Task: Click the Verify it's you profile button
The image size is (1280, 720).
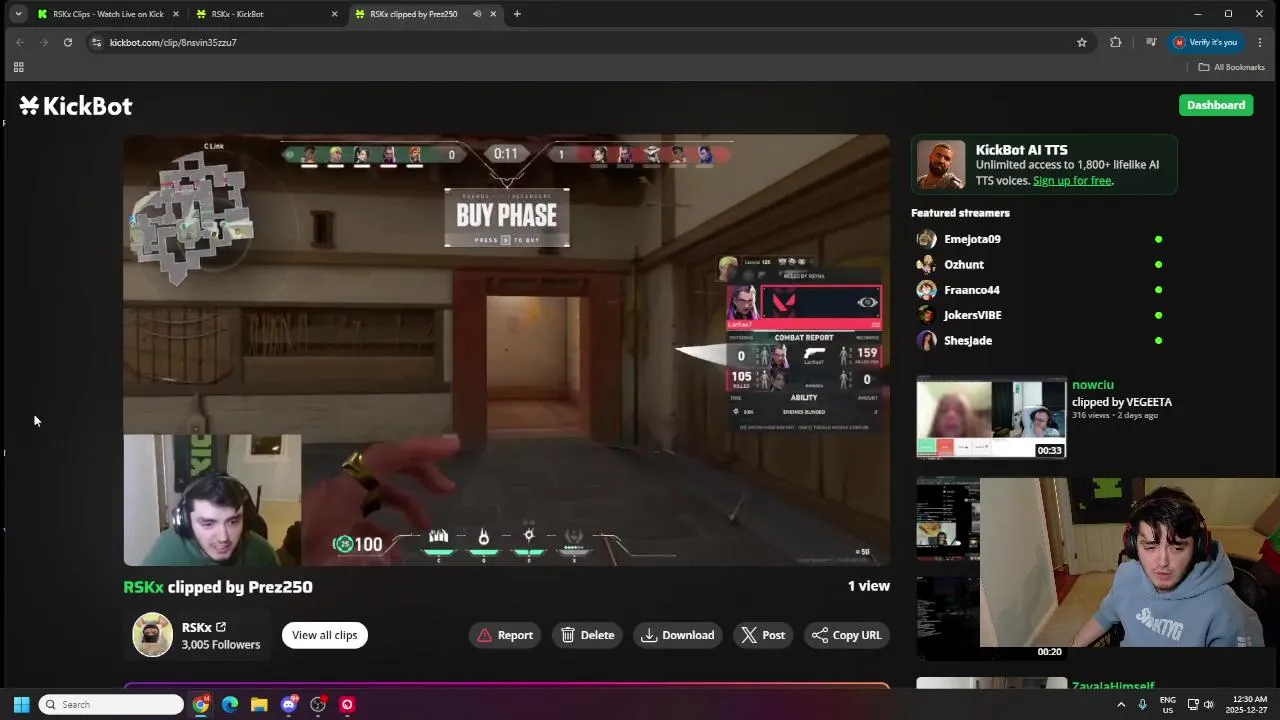Action: pos(1206,42)
